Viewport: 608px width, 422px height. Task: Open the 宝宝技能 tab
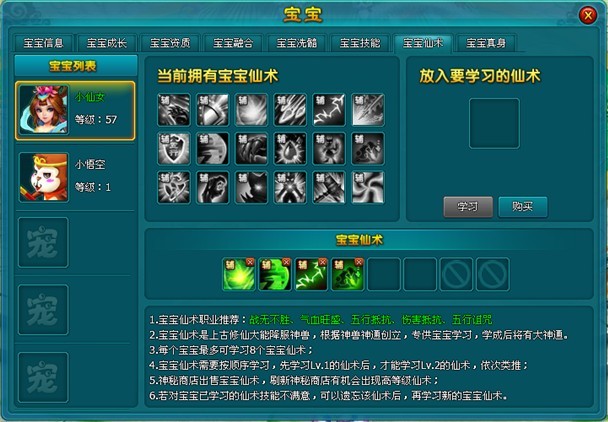[x=360, y=43]
